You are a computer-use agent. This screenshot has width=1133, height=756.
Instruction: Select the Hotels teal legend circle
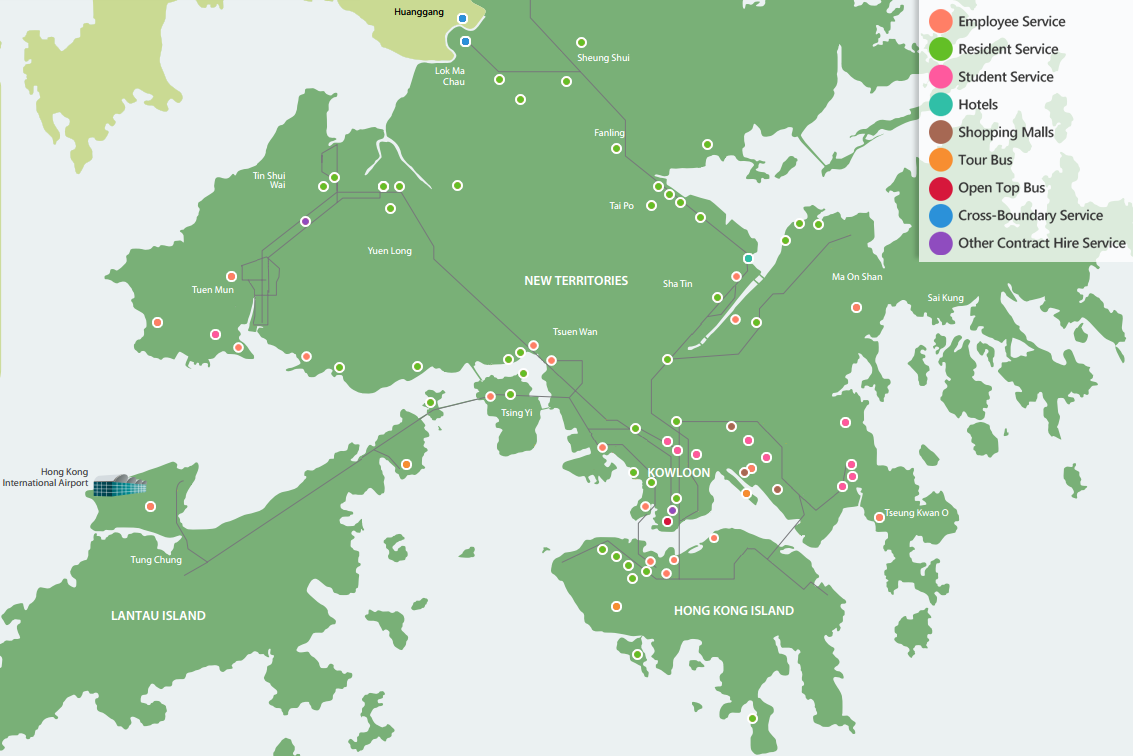[x=940, y=104]
